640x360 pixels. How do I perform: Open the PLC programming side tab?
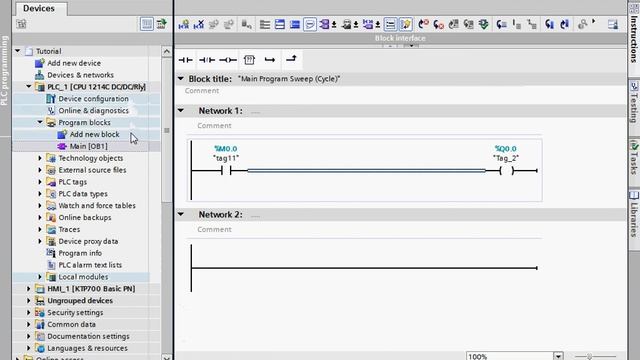(x=5, y=69)
